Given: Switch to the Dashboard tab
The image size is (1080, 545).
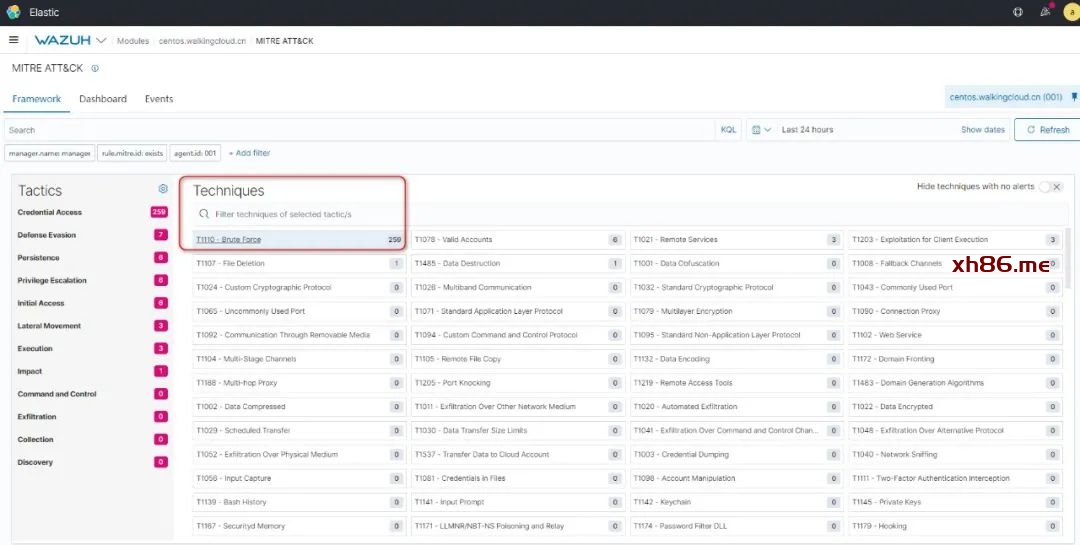Looking at the screenshot, I should tap(103, 99).
